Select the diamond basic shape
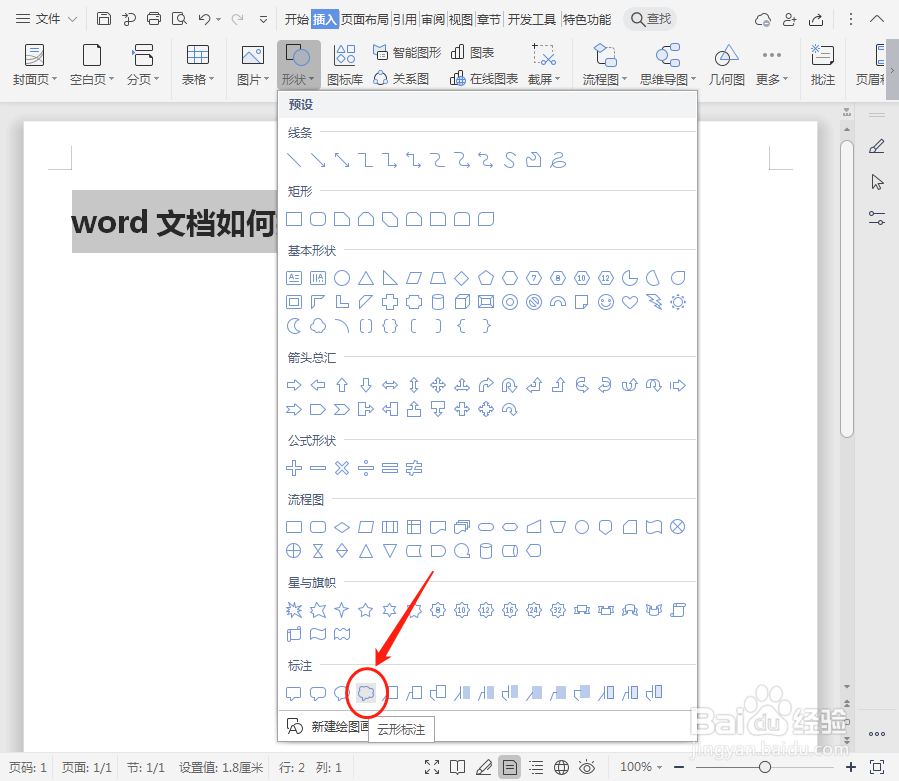This screenshot has height=781, width=899. tap(462, 278)
